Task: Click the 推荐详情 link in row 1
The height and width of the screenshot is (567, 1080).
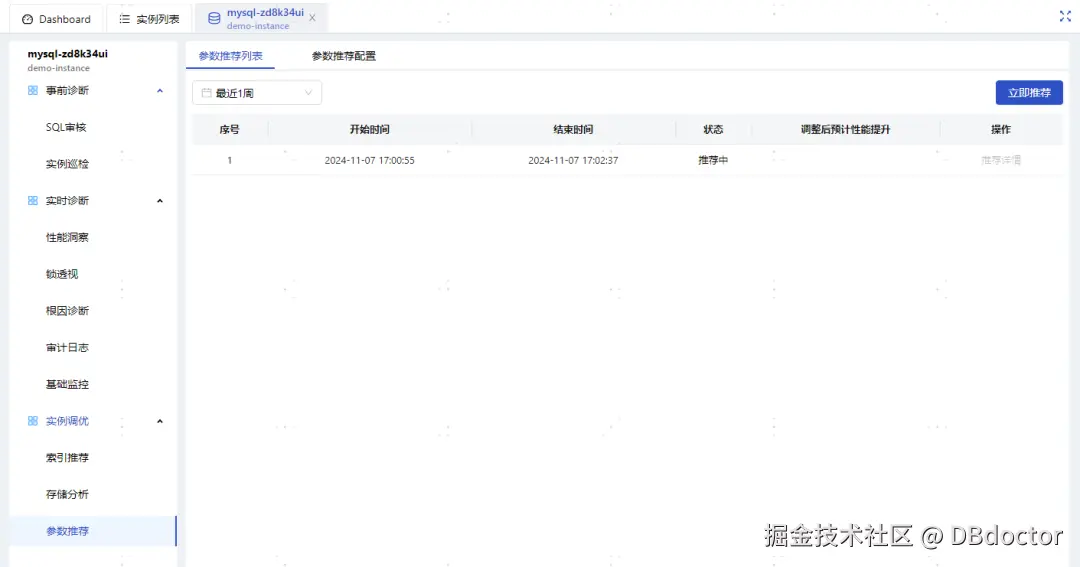Action: click(x=1001, y=160)
